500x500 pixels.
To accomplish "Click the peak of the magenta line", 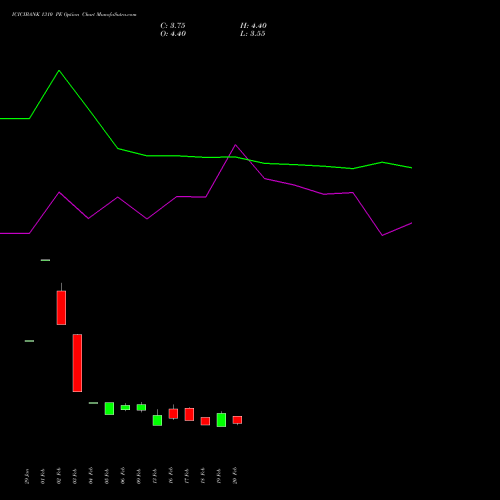I will coord(235,145).
